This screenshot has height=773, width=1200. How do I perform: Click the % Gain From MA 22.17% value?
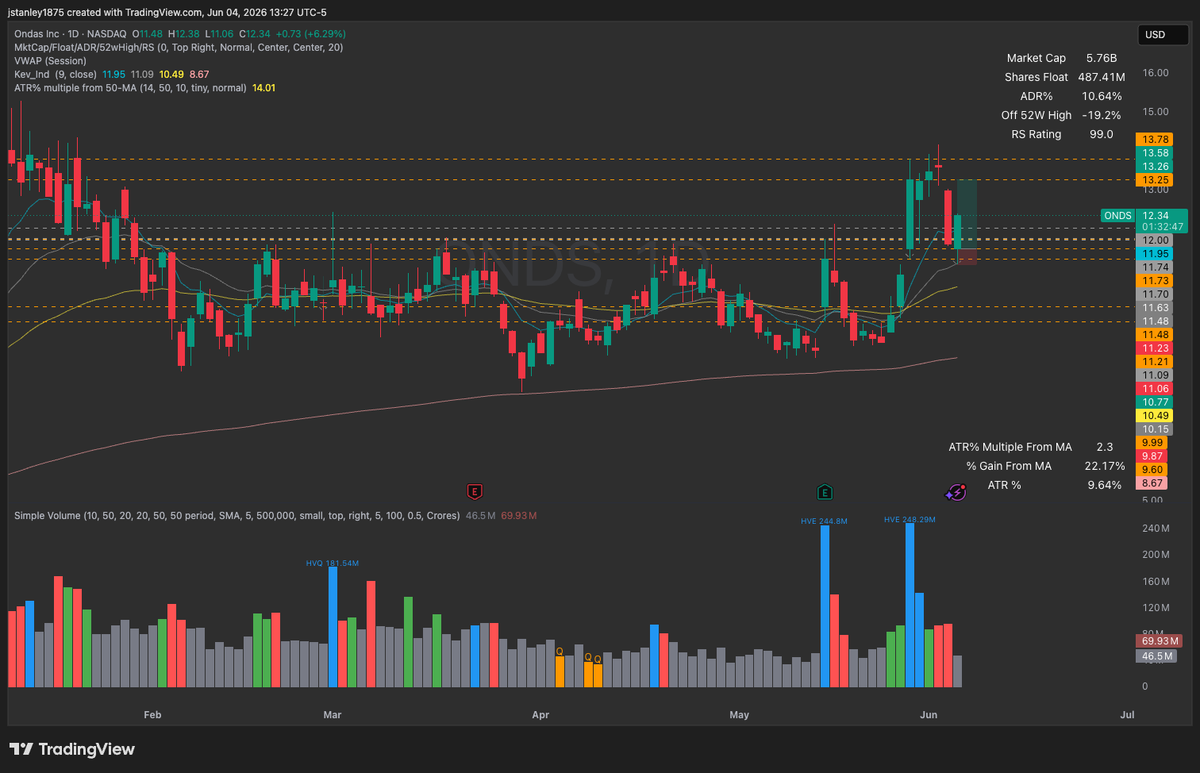click(1104, 466)
